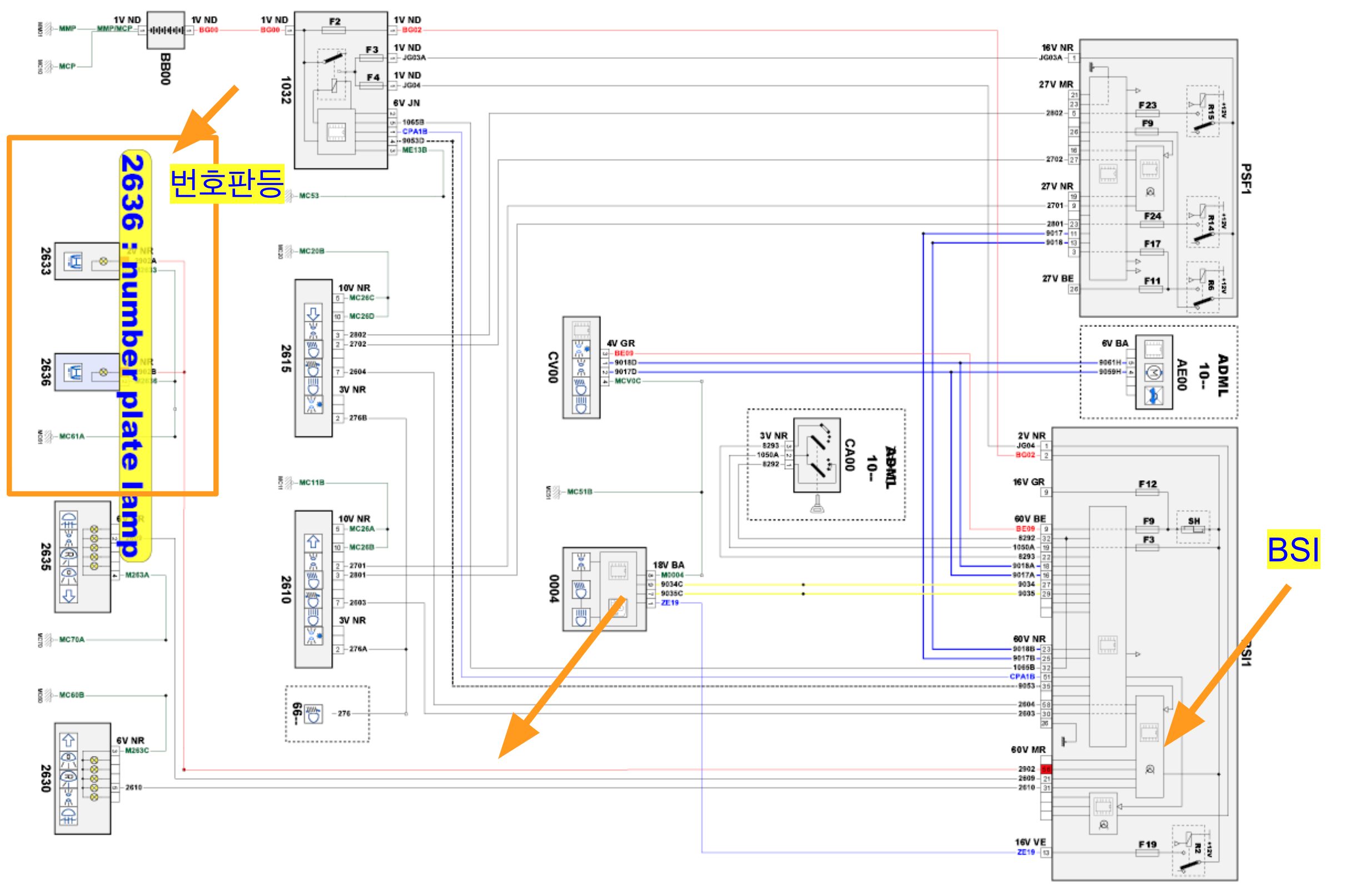Image resolution: width=1365 pixels, height=896 pixels.
Task: Select the F2 fuse in box 1032
Action: coord(335,29)
